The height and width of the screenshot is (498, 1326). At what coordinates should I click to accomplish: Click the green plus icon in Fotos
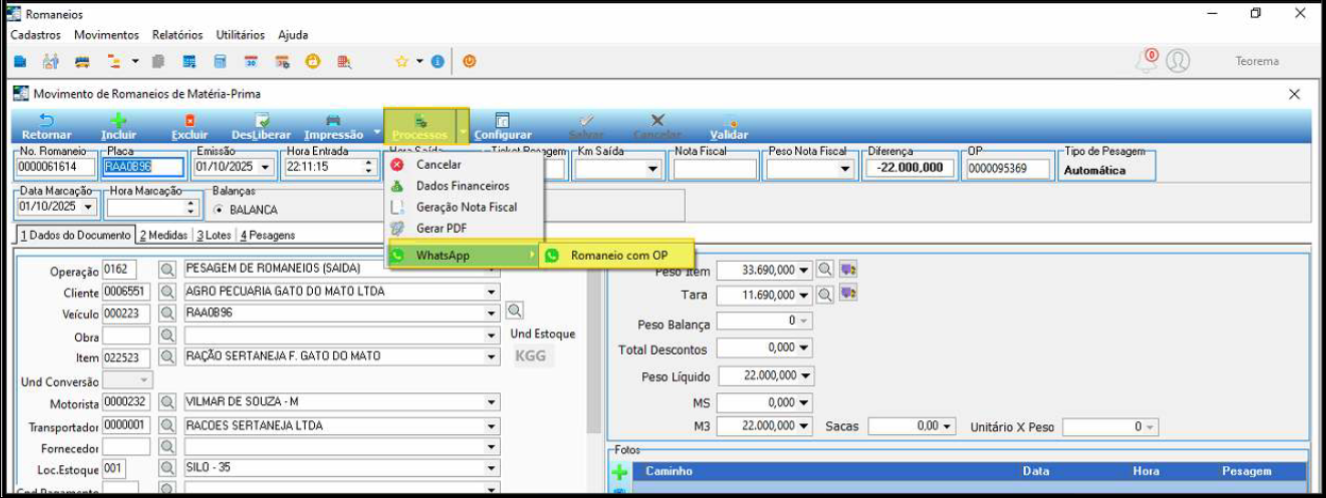[x=619, y=472]
